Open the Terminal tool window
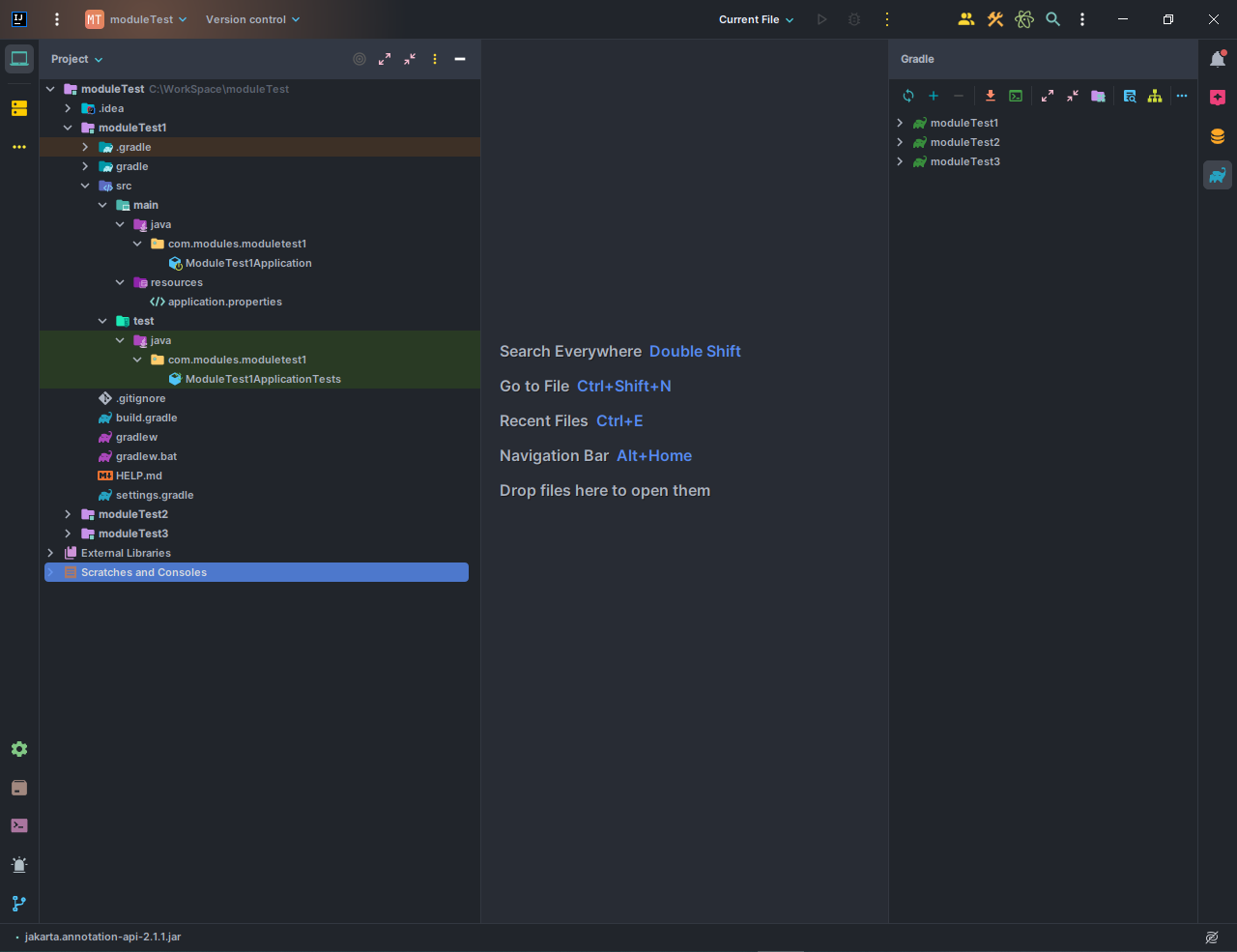The image size is (1237, 952). 19,826
